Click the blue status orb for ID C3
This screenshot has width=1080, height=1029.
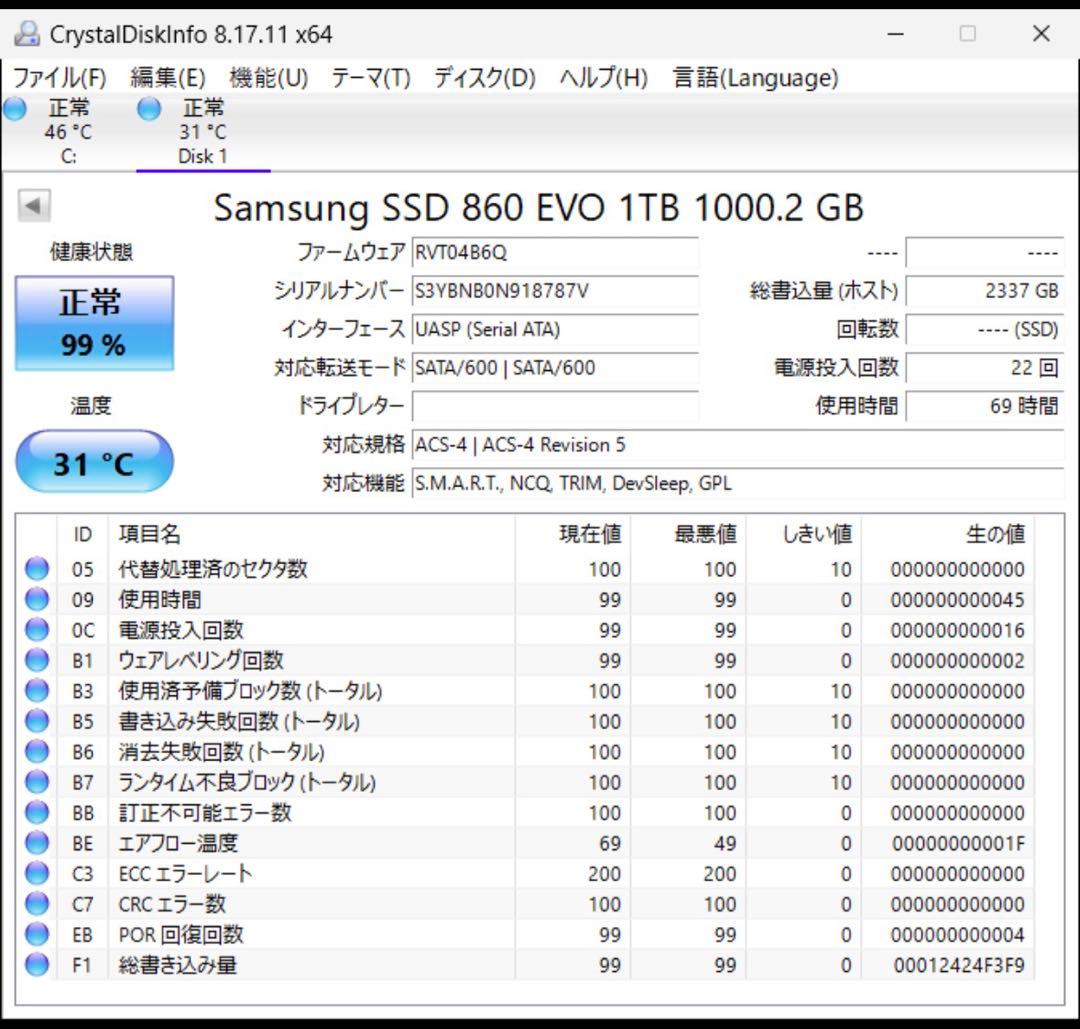37,873
